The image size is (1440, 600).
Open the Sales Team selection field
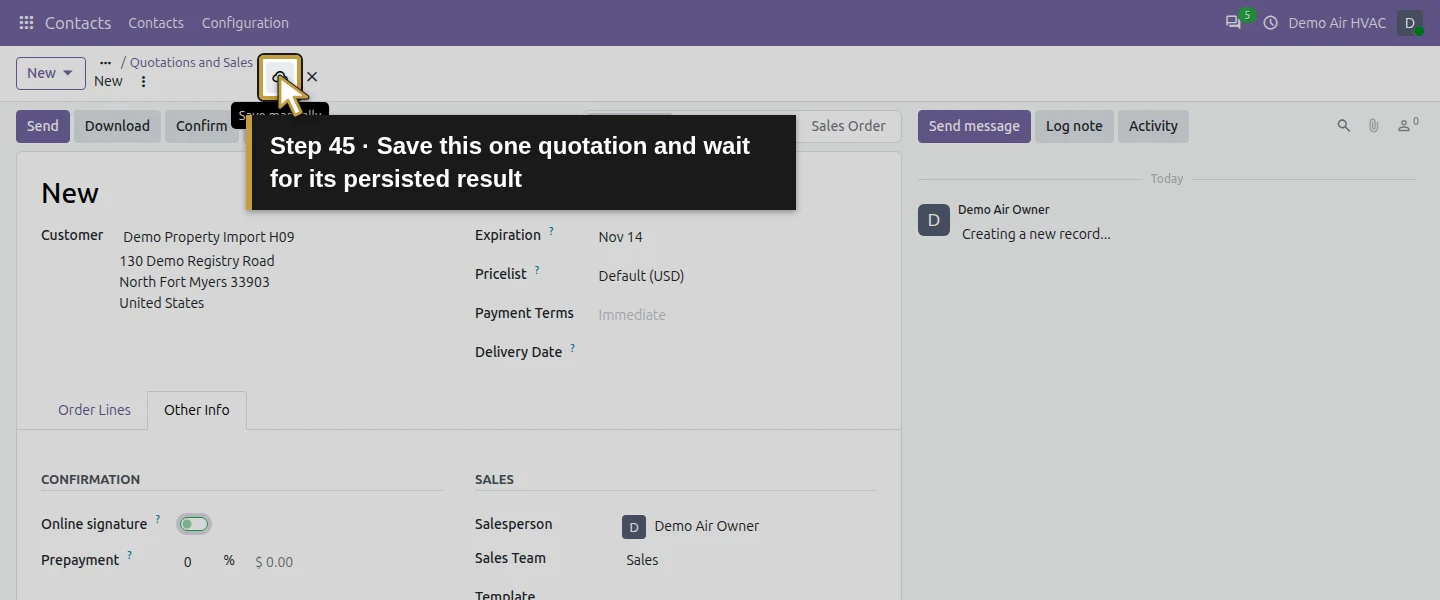point(749,560)
